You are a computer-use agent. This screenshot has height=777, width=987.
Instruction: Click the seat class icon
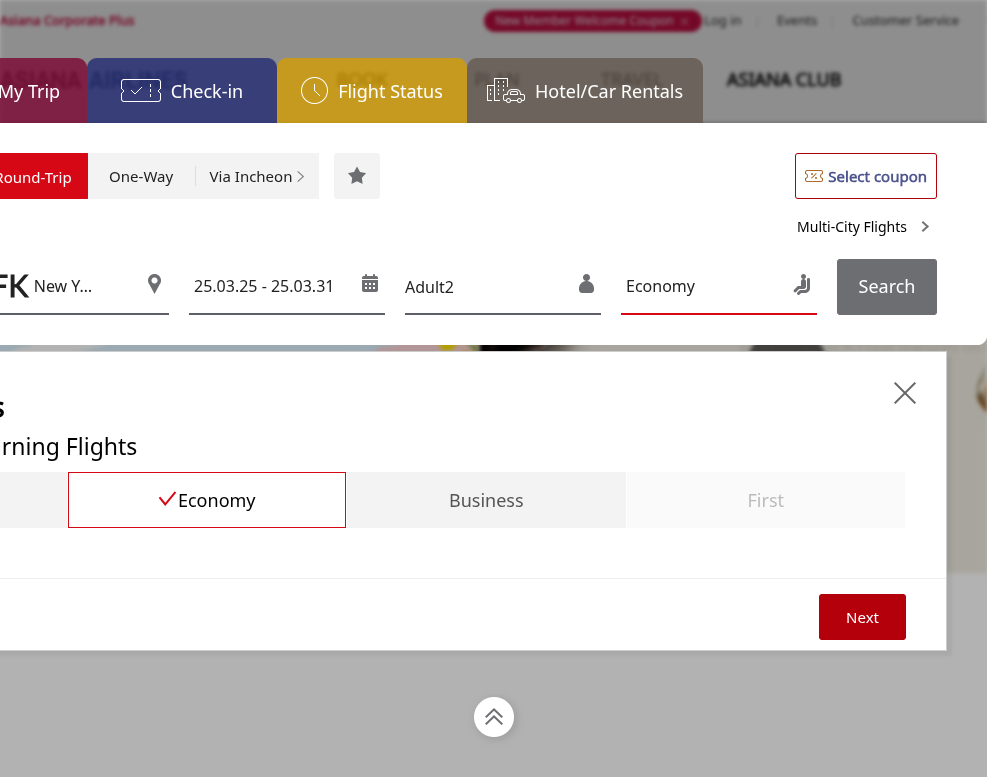[802, 285]
